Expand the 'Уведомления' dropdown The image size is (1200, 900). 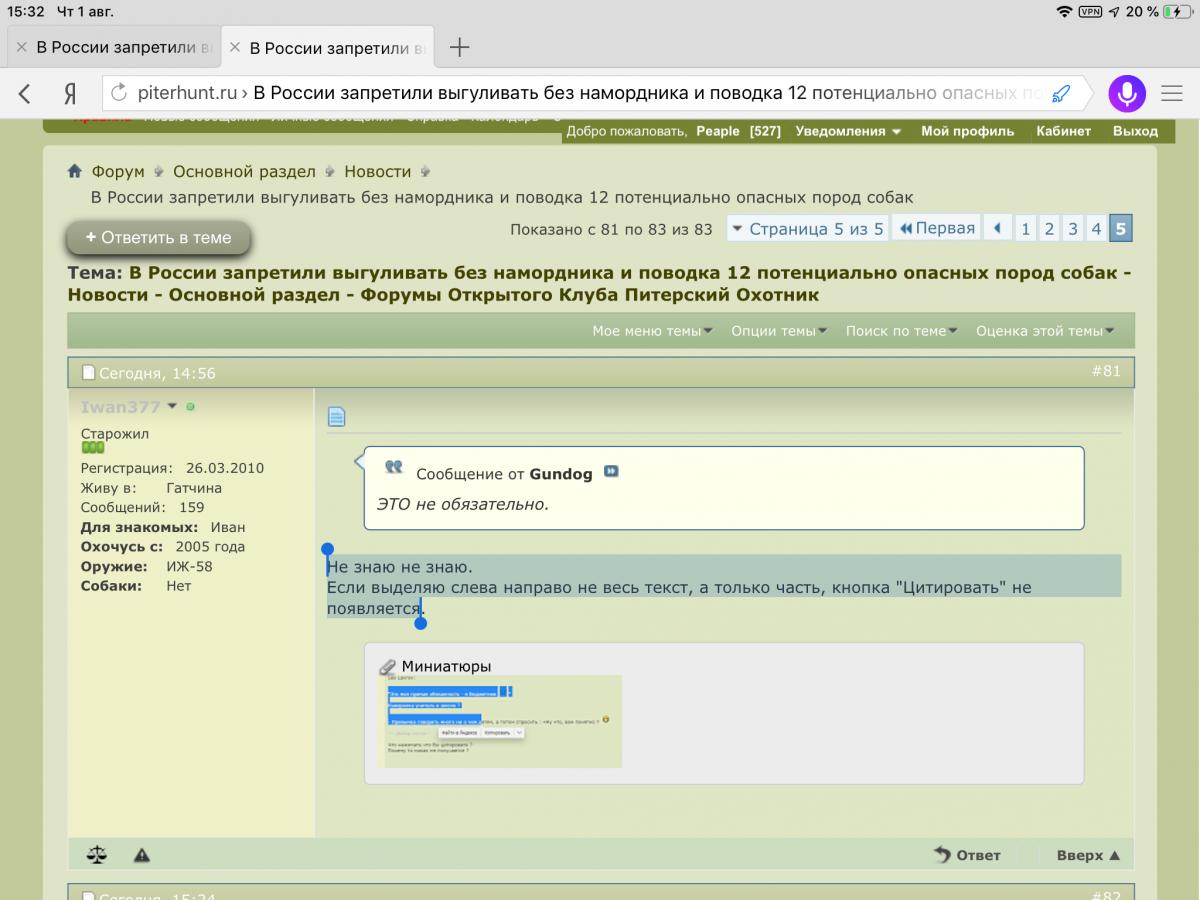(x=848, y=131)
